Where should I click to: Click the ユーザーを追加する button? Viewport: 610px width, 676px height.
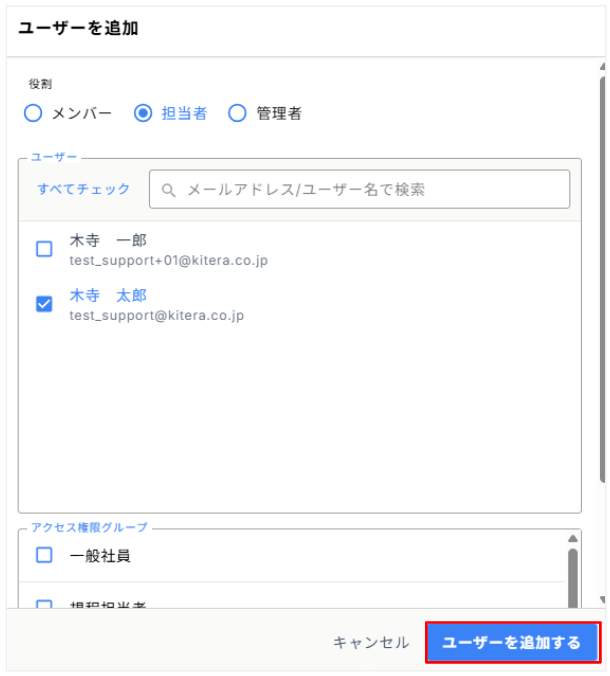[x=512, y=642]
